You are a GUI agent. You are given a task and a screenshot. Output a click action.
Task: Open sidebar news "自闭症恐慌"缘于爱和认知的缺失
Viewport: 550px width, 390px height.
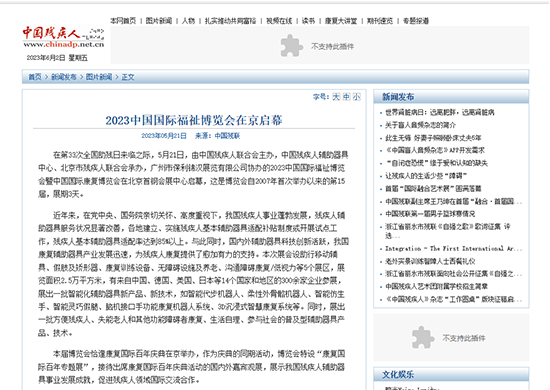[436, 163]
